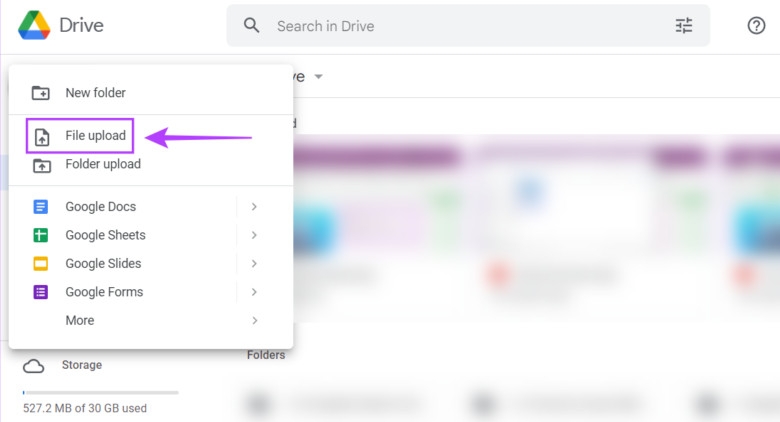Viewport: 780px width, 422px height.
Task: Click the green Google Sheets icon
Action: tap(41, 235)
